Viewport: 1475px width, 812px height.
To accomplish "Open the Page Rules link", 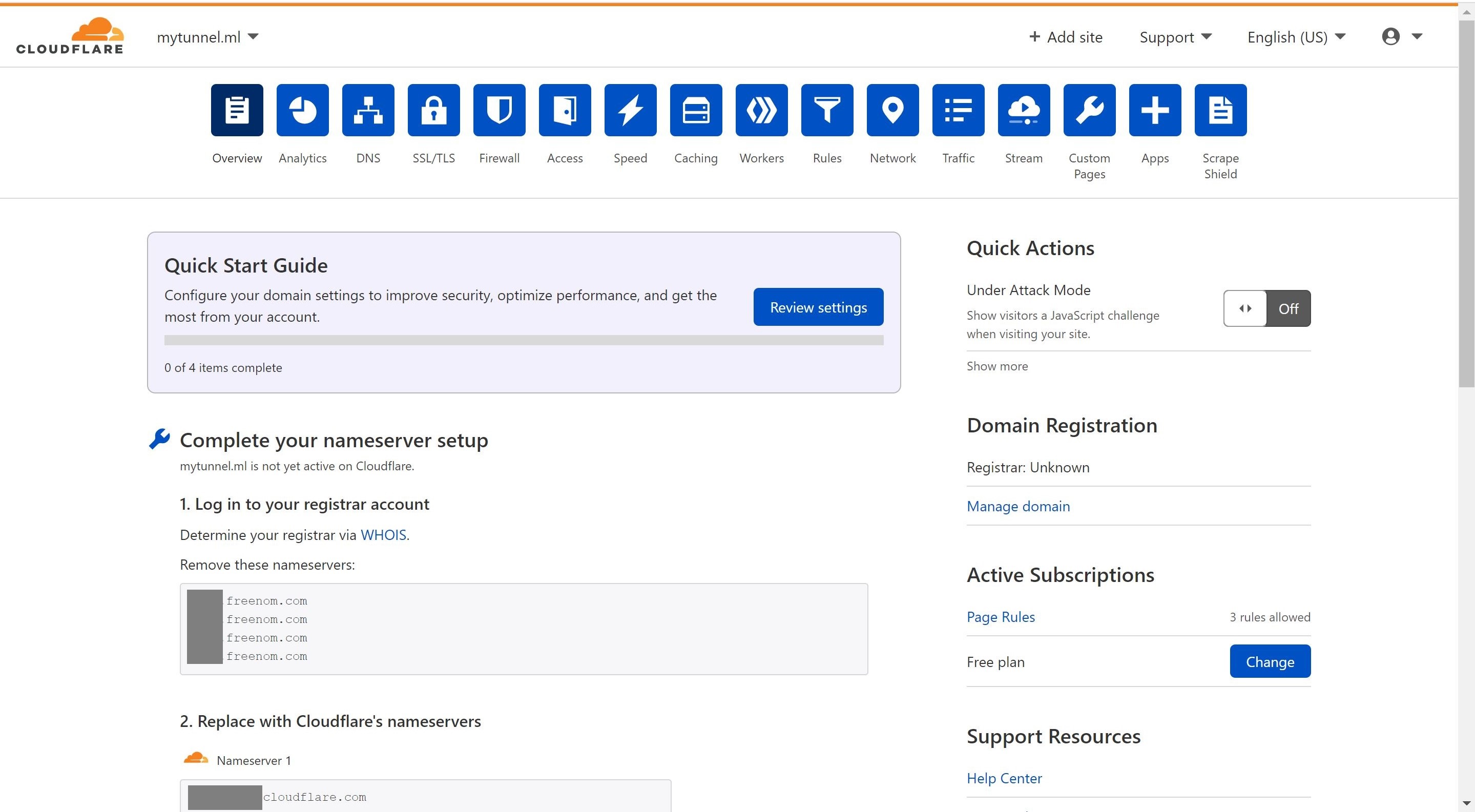I will [x=1000, y=617].
